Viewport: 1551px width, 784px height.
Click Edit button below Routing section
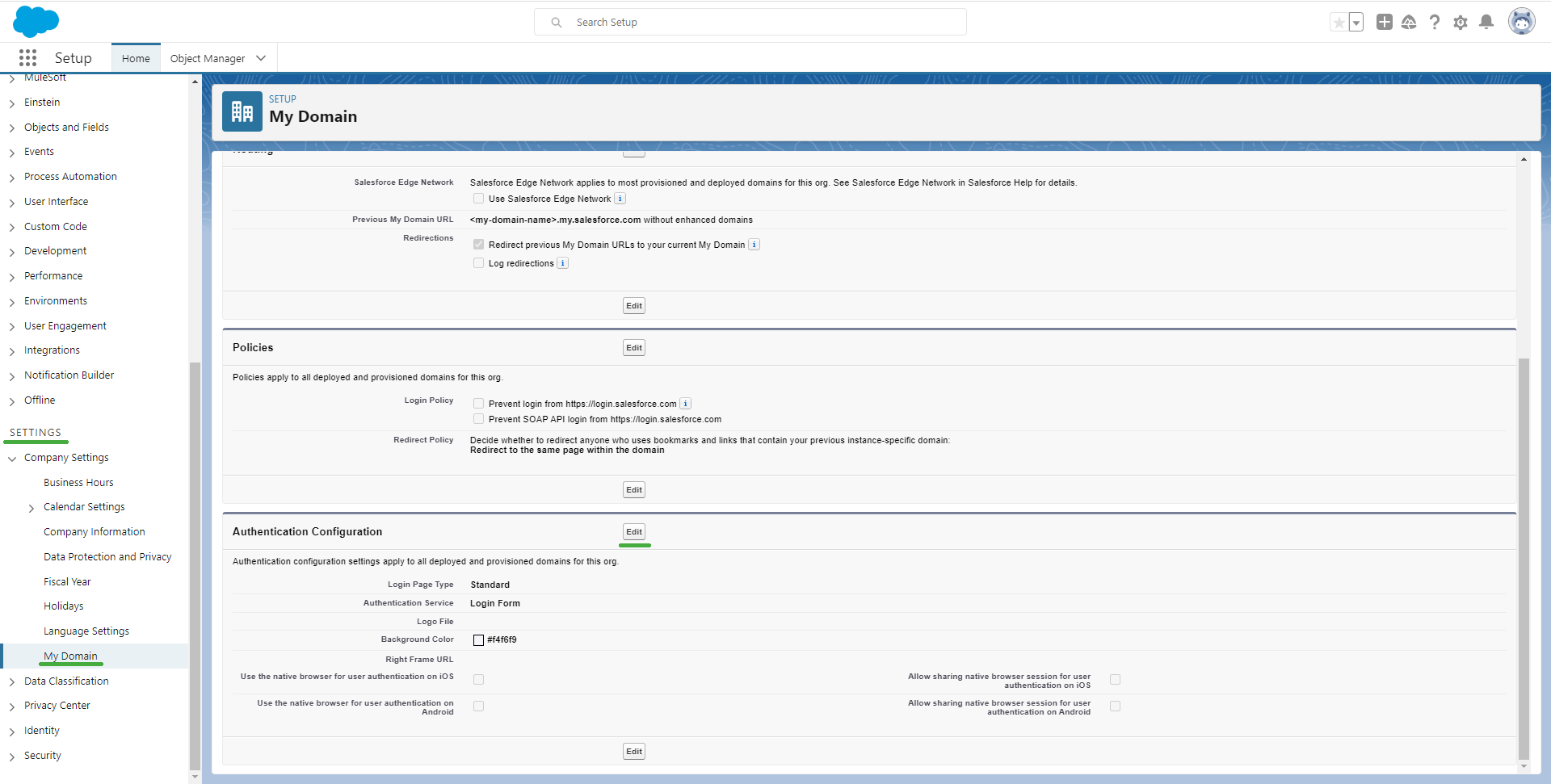pyautogui.click(x=634, y=306)
